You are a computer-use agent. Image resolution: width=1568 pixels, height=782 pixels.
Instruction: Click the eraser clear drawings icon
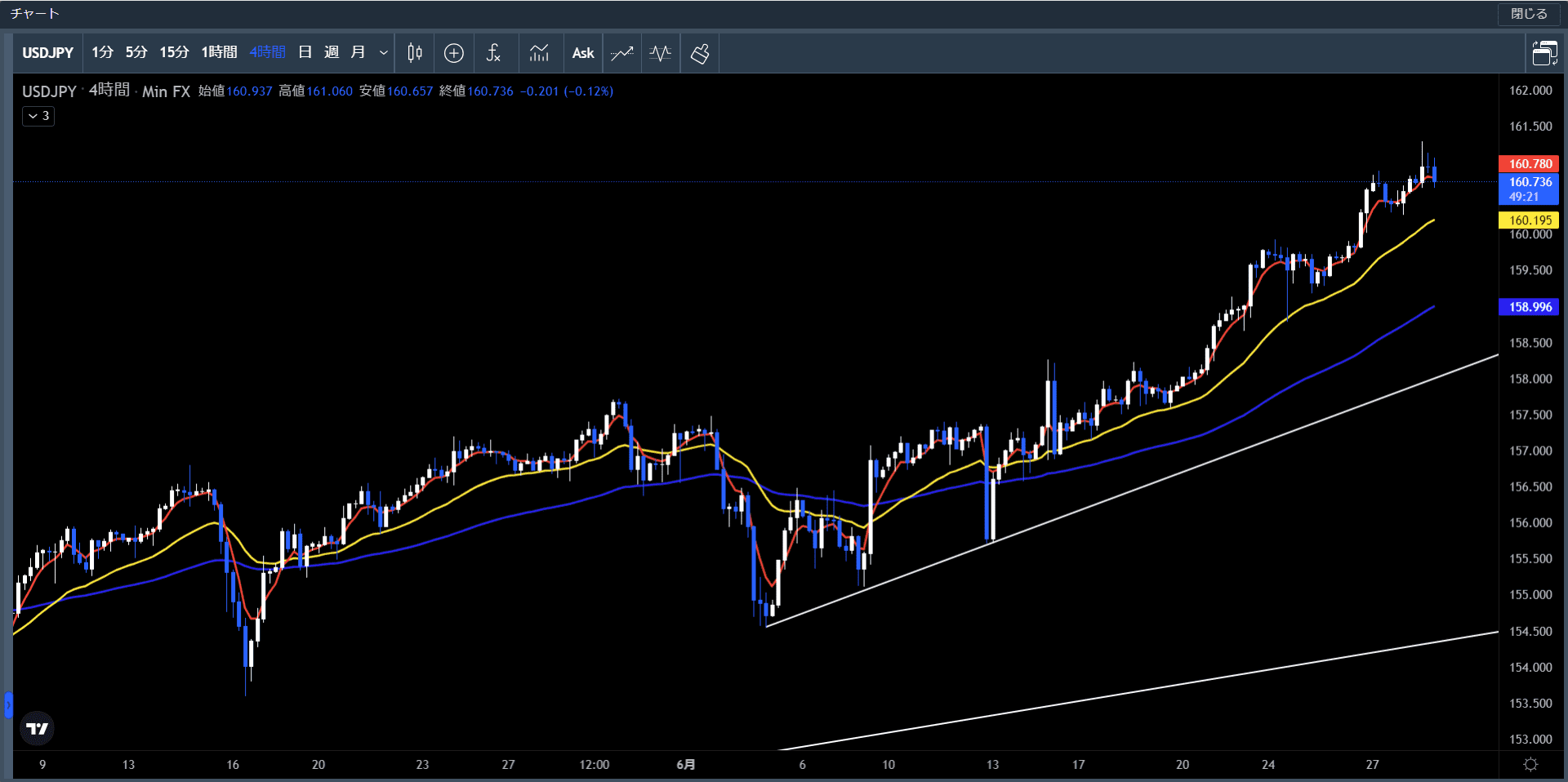[x=700, y=53]
